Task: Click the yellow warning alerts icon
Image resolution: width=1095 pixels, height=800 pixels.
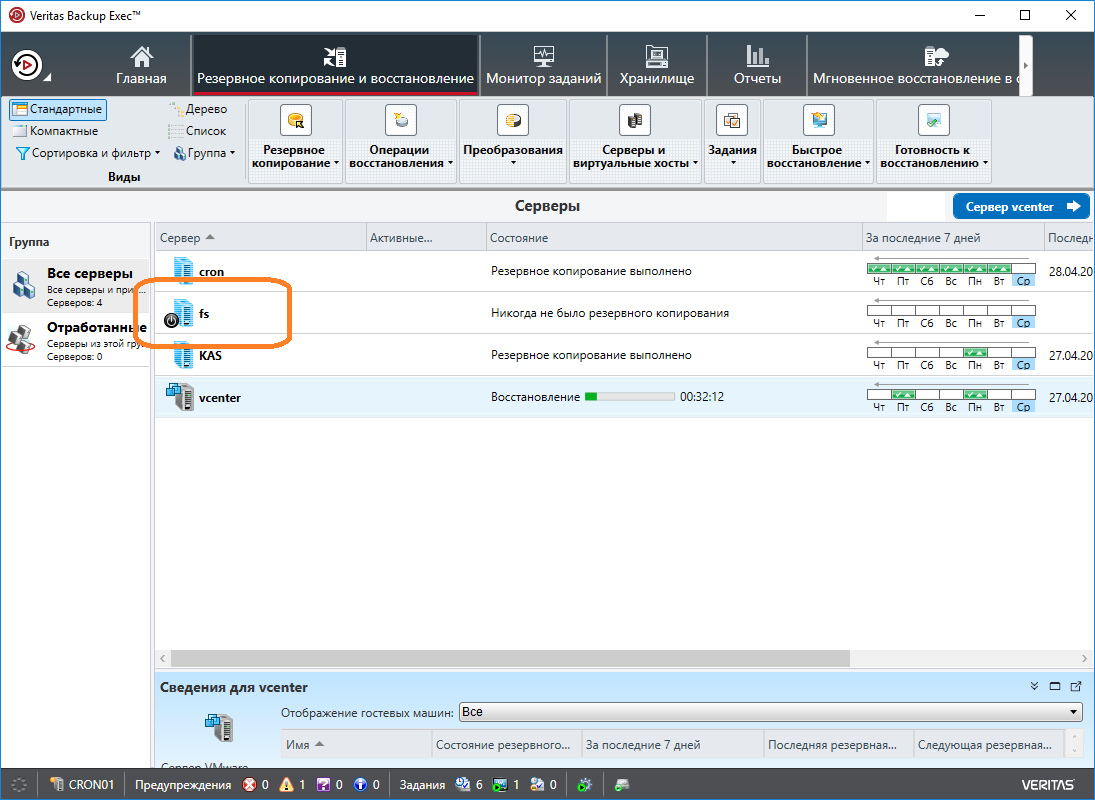Action: [x=286, y=785]
